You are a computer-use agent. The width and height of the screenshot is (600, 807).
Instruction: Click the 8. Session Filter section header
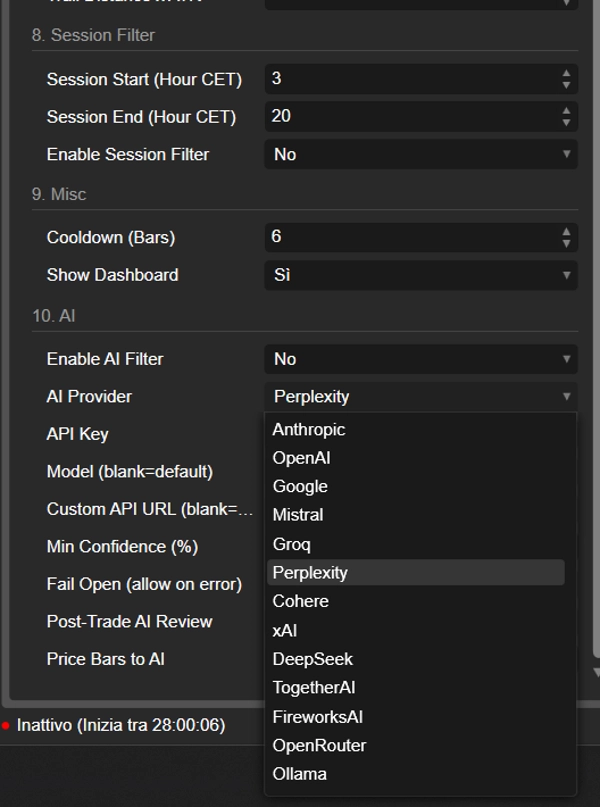[93, 36]
